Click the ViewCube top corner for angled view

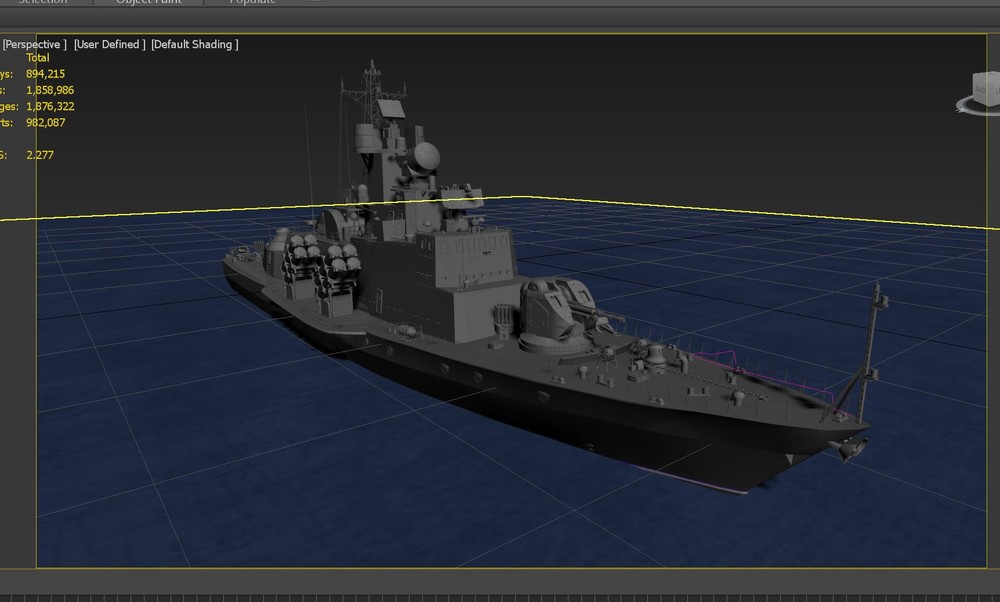[x=988, y=73]
